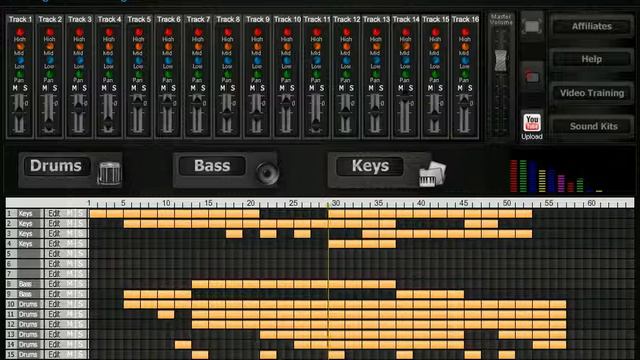Click the green Pan knob on Track 16
This screenshot has height=360, width=640.
[465, 74]
